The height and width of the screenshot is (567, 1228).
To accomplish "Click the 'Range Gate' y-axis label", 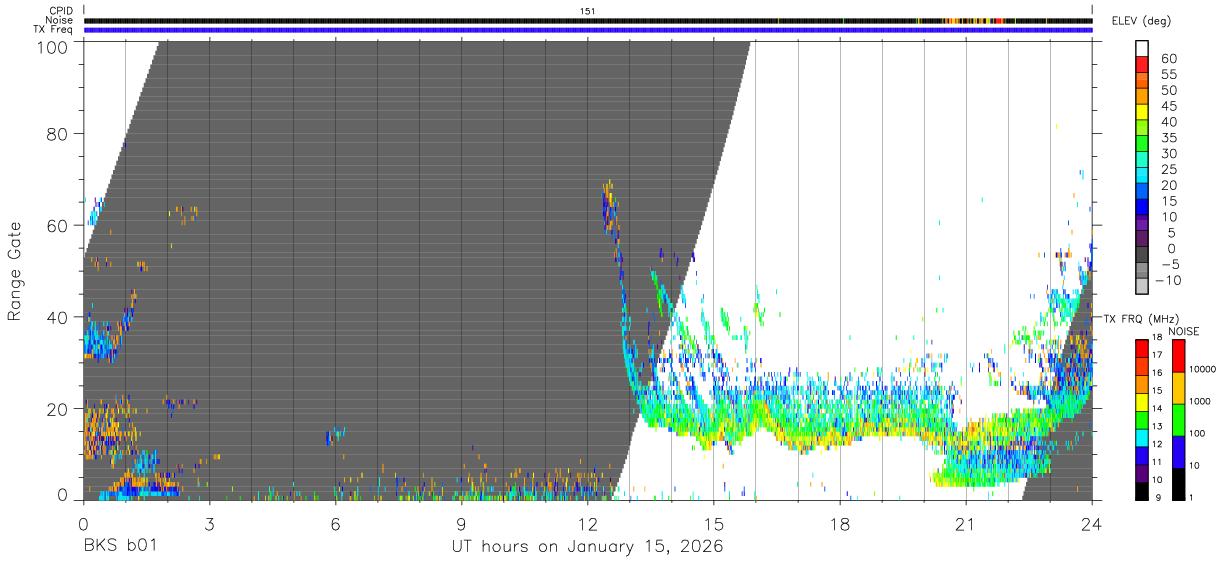I will coord(15,271).
